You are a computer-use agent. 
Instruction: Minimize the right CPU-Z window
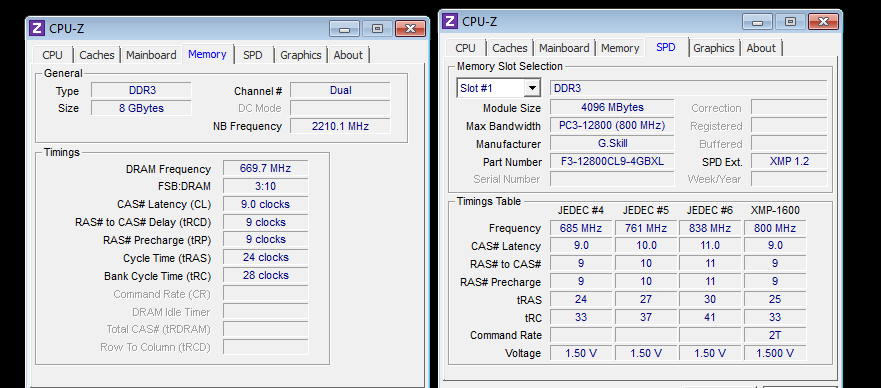[757, 22]
